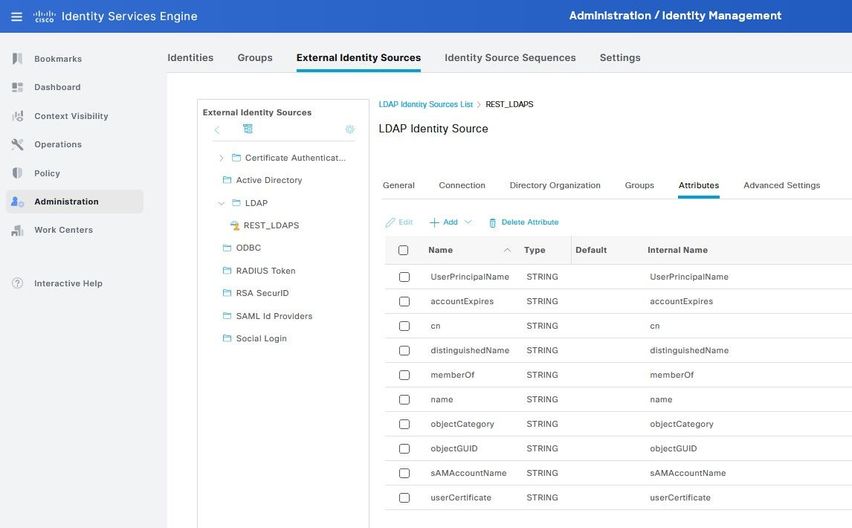Open the Settings tab

(620, 58)
